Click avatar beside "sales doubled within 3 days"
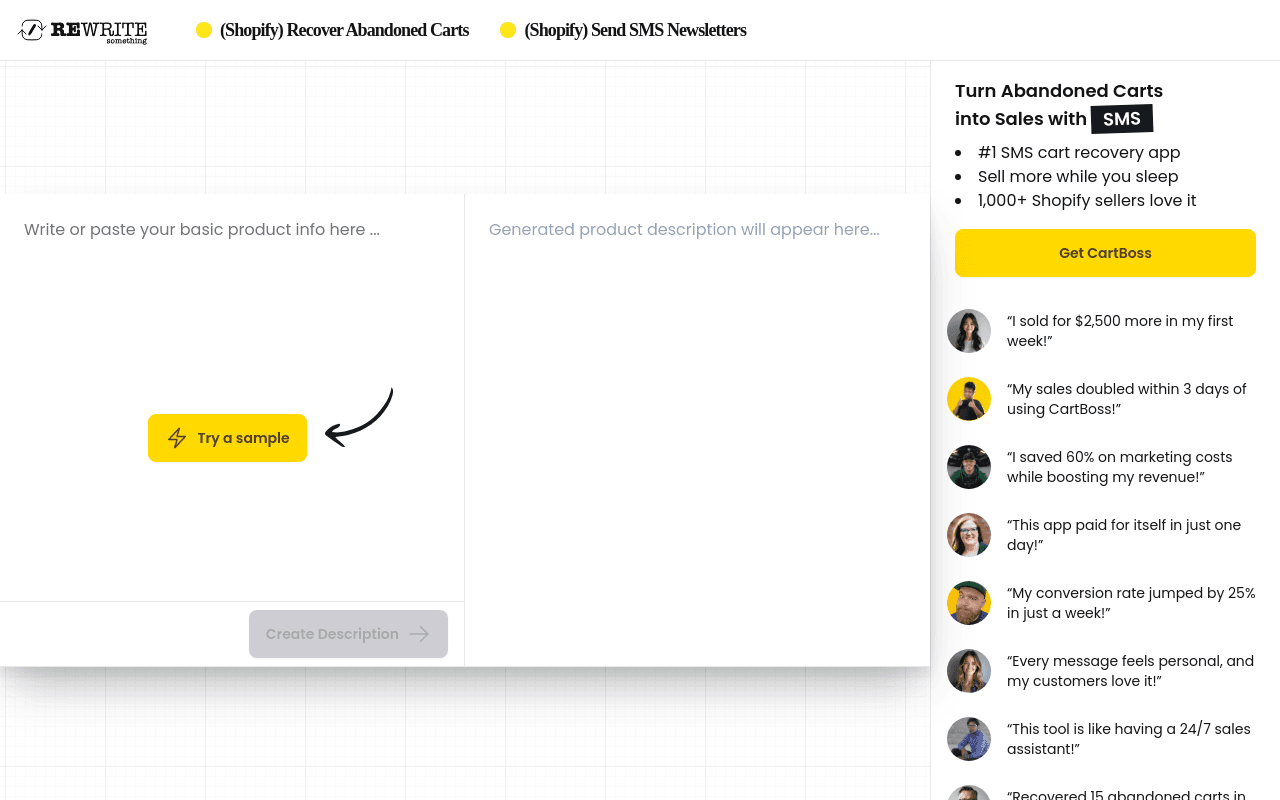Image resolution: width=1280 pixels, height=800 pixels. pyautogui.click(x=969, y=399)
